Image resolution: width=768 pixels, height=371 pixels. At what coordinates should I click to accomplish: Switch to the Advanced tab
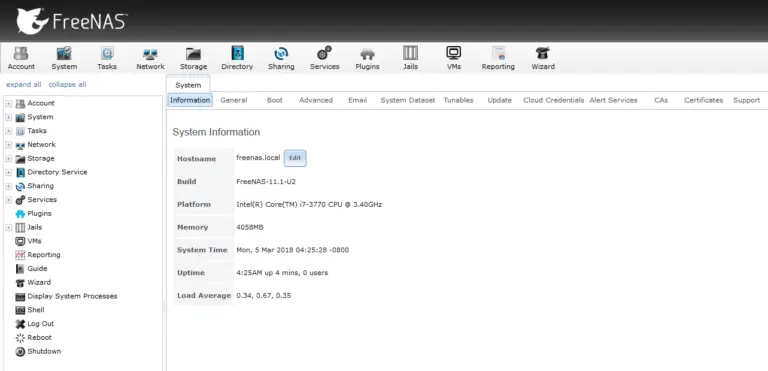(x=316, y=100)
